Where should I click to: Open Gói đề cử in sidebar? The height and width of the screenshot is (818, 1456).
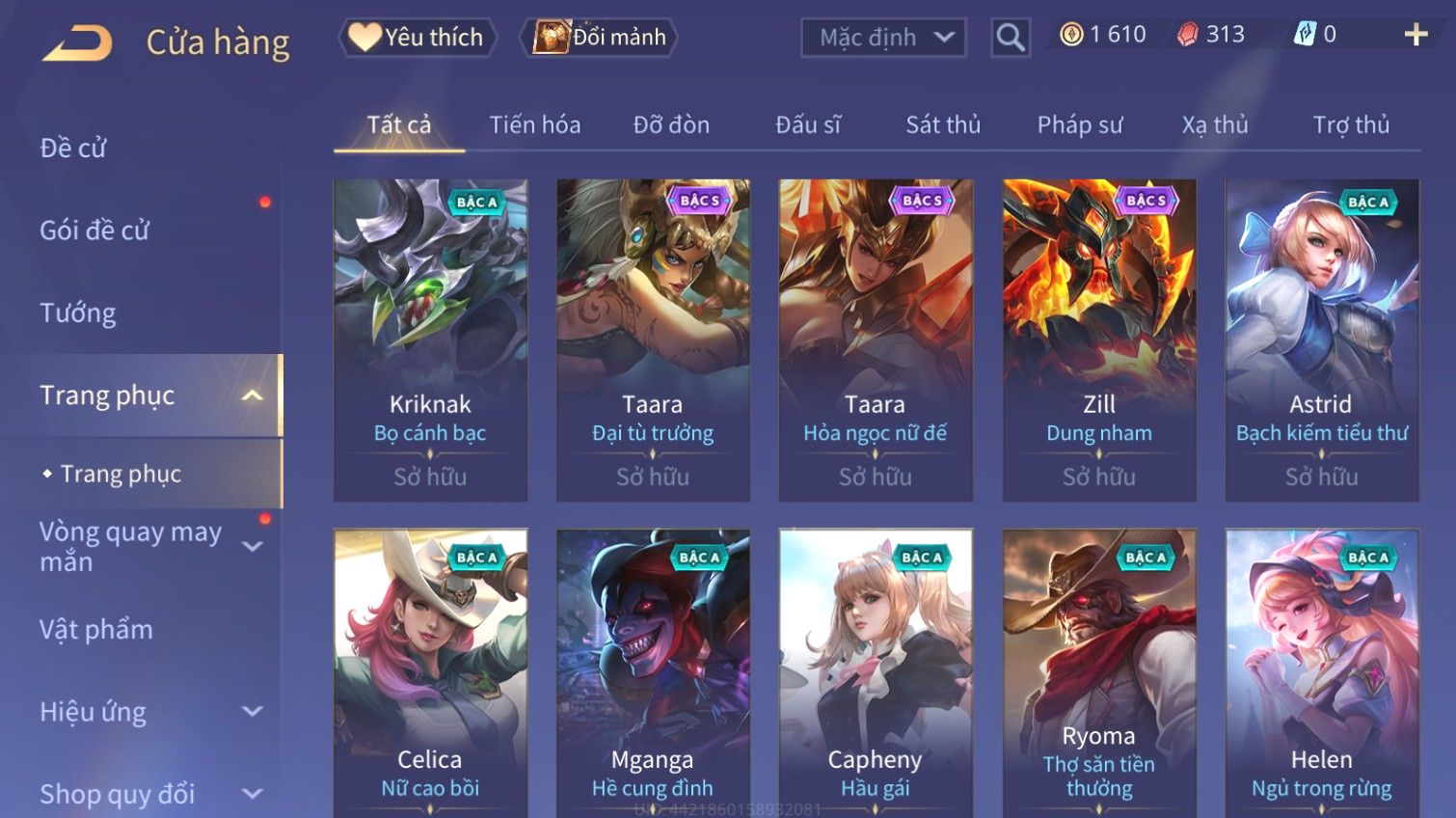coord(94,231)
